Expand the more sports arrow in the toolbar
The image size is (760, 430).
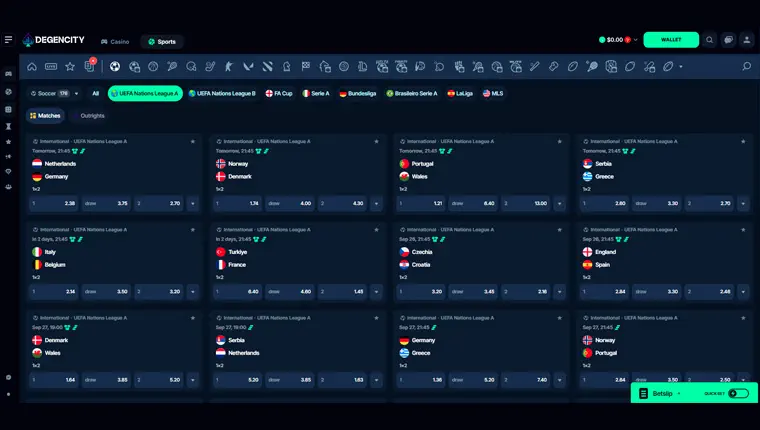tap(681, 66)
